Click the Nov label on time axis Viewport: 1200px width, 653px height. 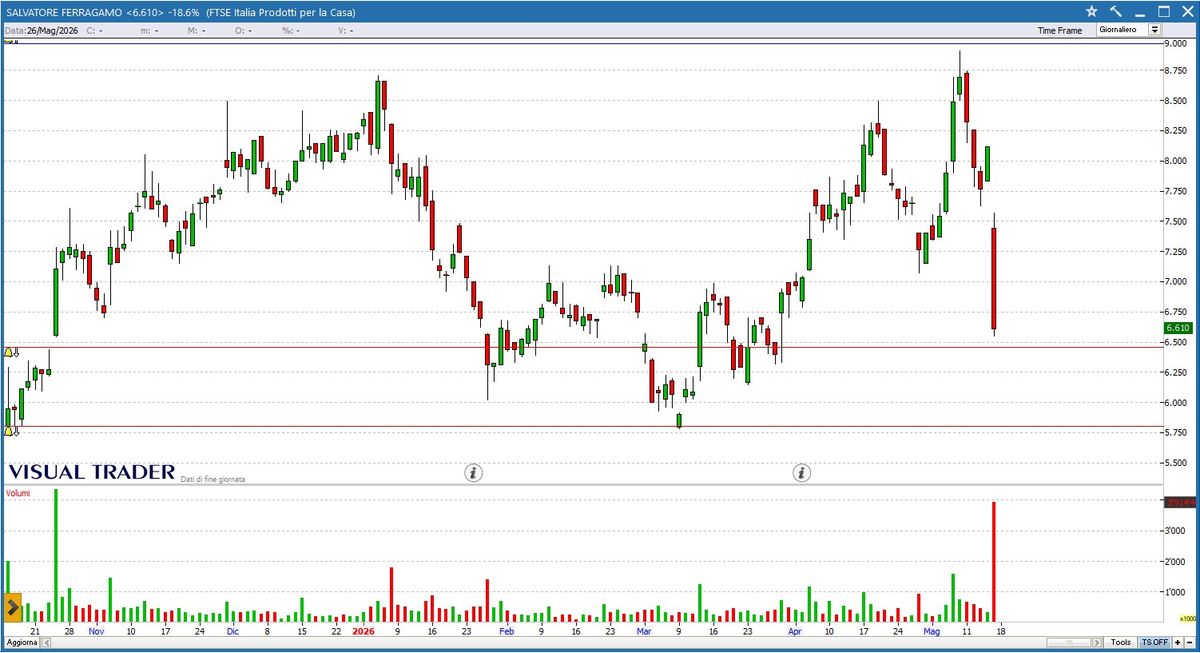[96, 631]
